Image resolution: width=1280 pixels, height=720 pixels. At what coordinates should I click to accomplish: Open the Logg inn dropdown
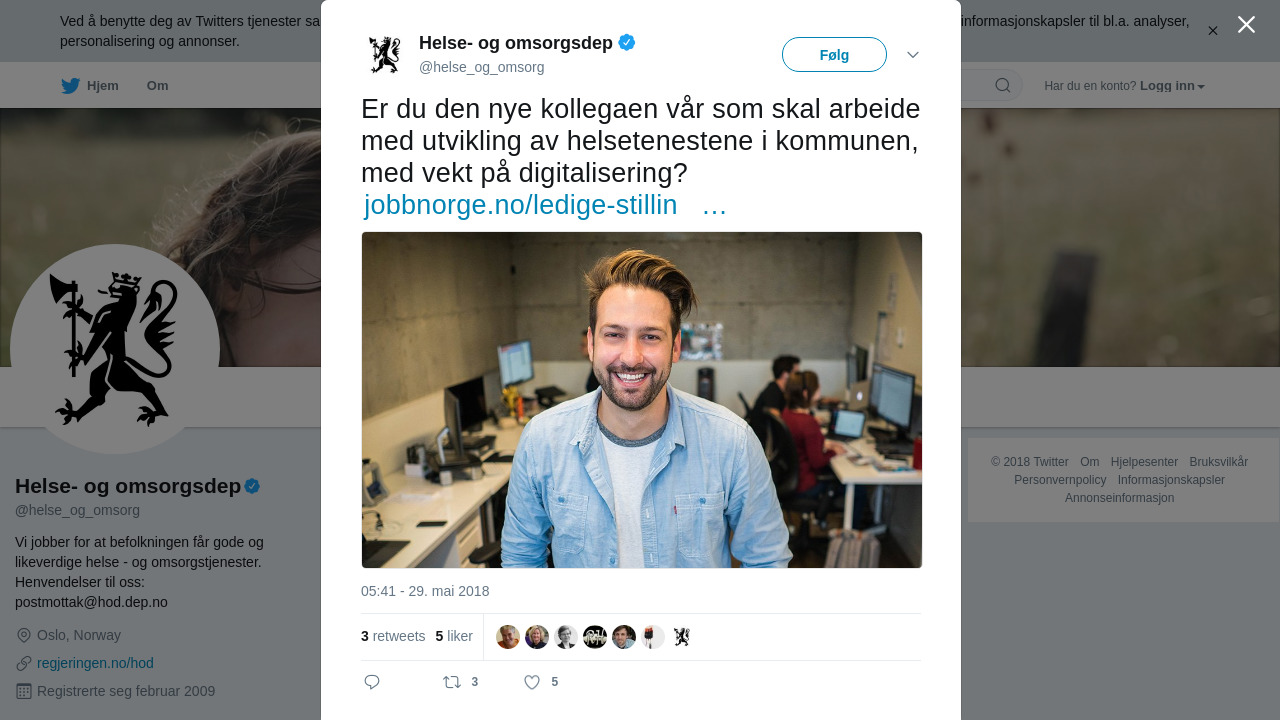coord(1172,86)
